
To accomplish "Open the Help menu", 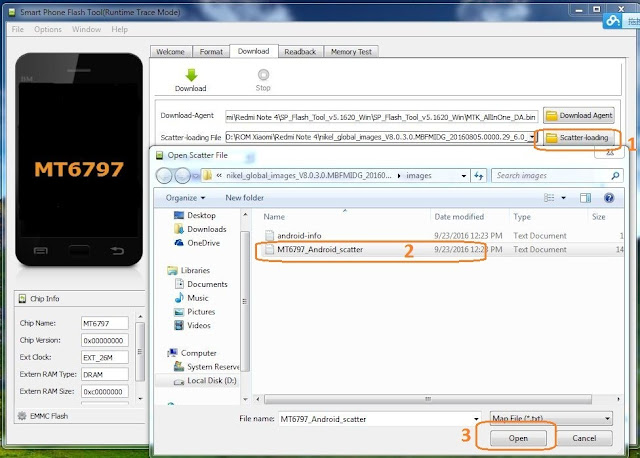I will [x=120, y=29].
